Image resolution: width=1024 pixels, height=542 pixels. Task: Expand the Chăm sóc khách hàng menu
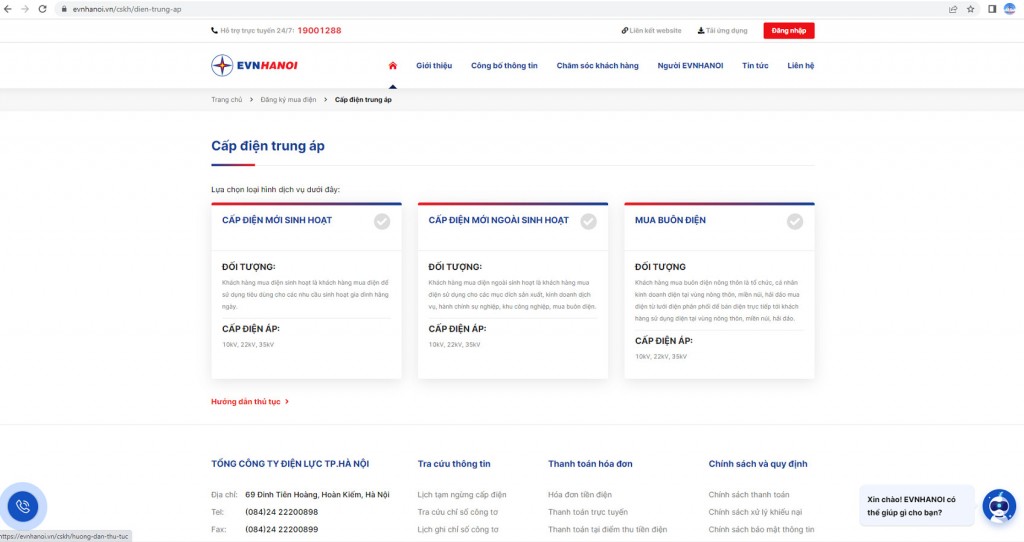tap(598, 65)
